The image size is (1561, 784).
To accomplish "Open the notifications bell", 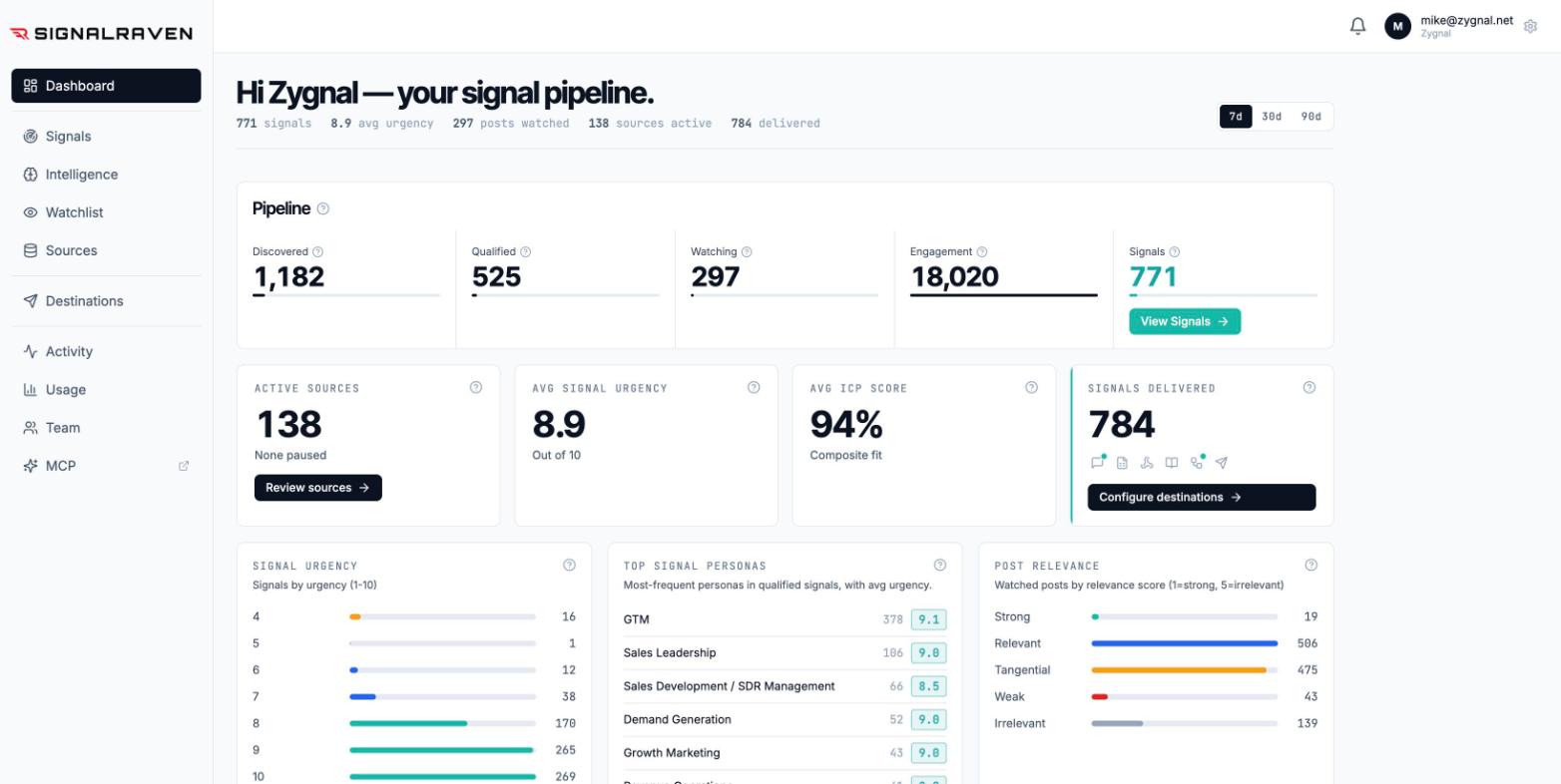I will (x=1357, y=26).
